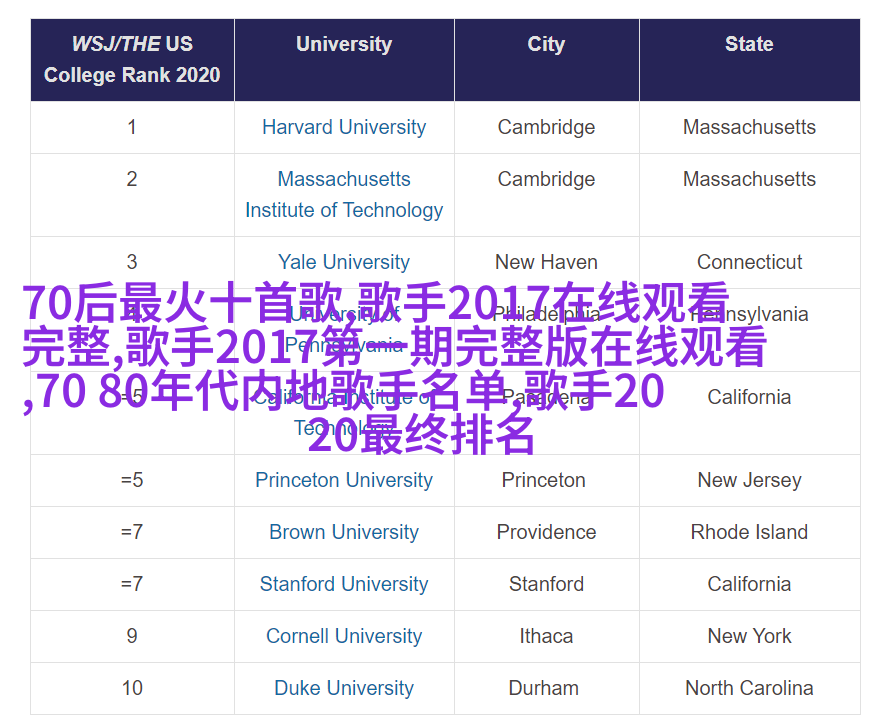The height and width of the screenshot is (726, 878).
Task: Follow the Cornell University link
Action: coord(344,636)
